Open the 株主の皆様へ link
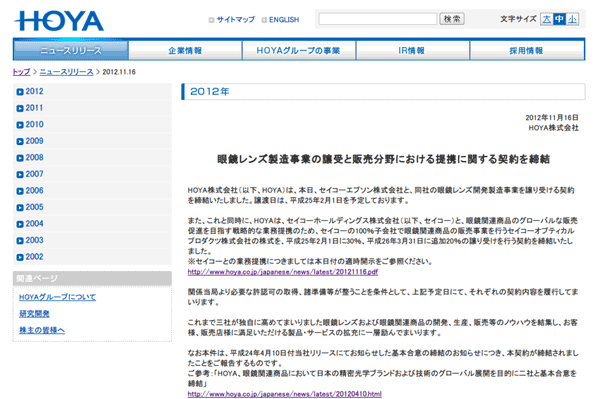This screenshot has width=600, height=399. [x=42, y=330]
